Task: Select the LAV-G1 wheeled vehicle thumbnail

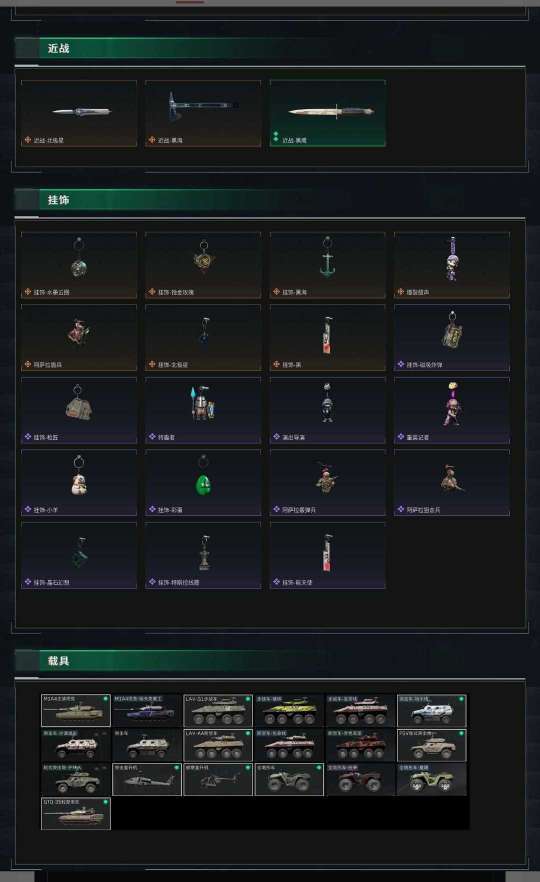Action: tap(218, 710)
